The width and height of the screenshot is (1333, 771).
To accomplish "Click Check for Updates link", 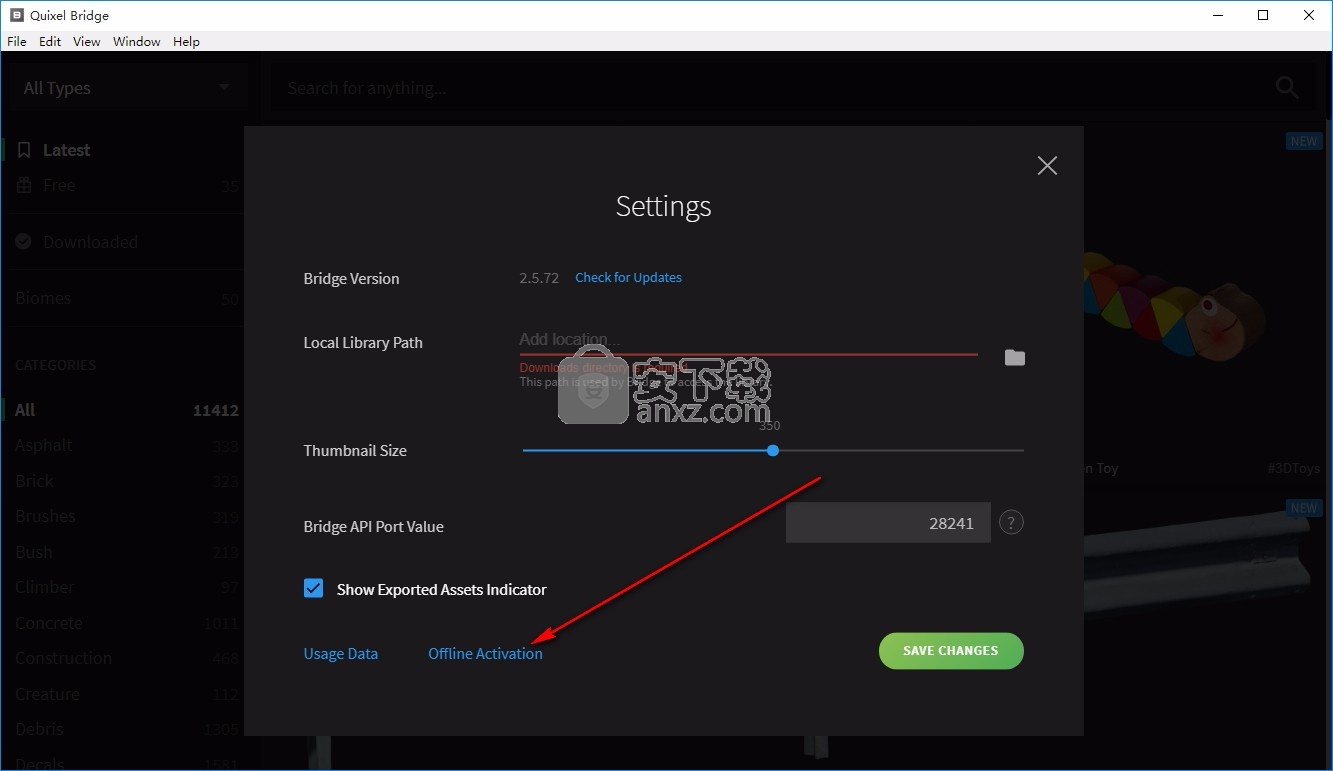I will 628,277.
